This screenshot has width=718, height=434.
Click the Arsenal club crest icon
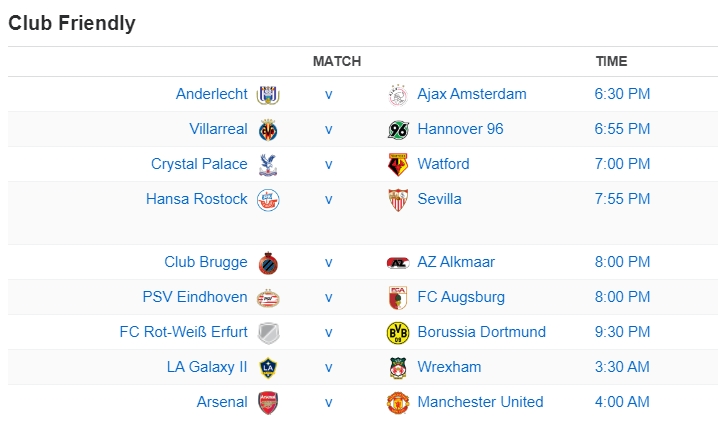(x=268, y=403)
